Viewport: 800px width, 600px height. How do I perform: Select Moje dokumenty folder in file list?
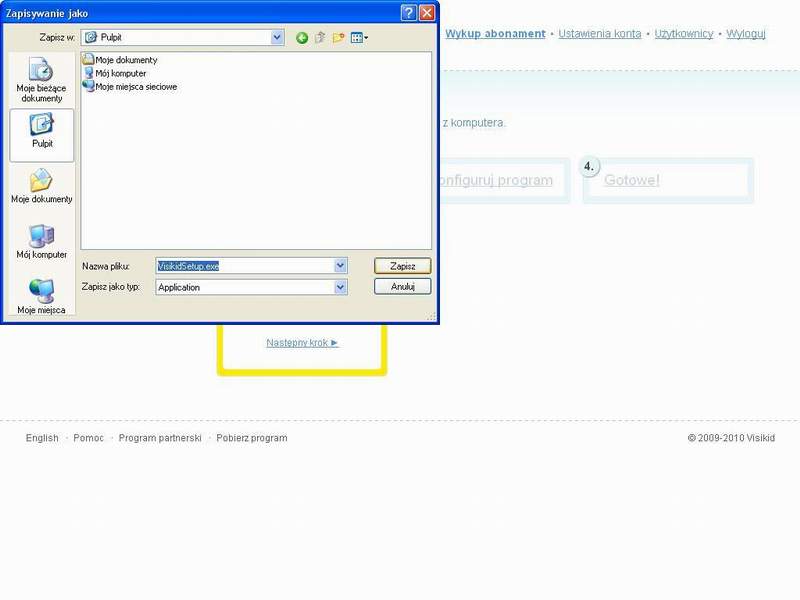pyautogui.click(x=120, y=60)
